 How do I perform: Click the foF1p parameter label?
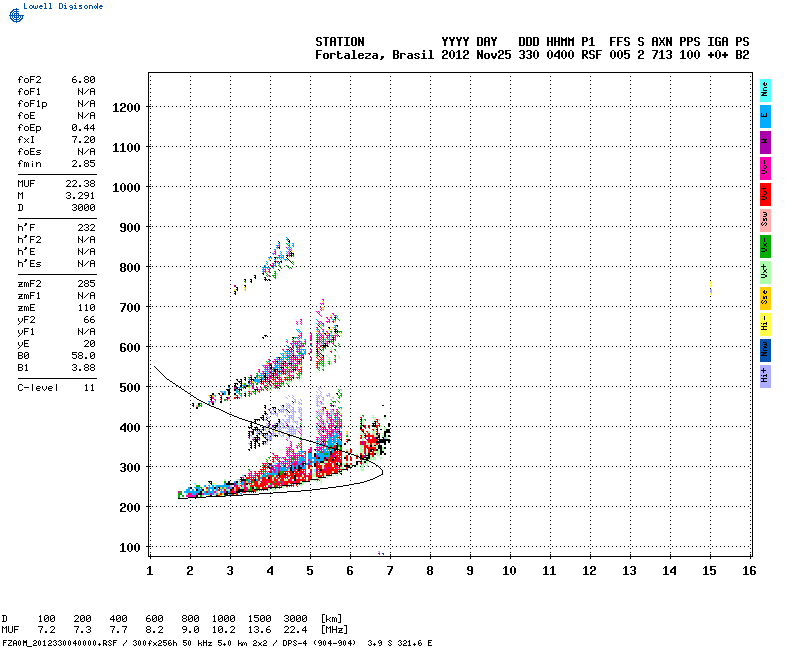(32, 104)
